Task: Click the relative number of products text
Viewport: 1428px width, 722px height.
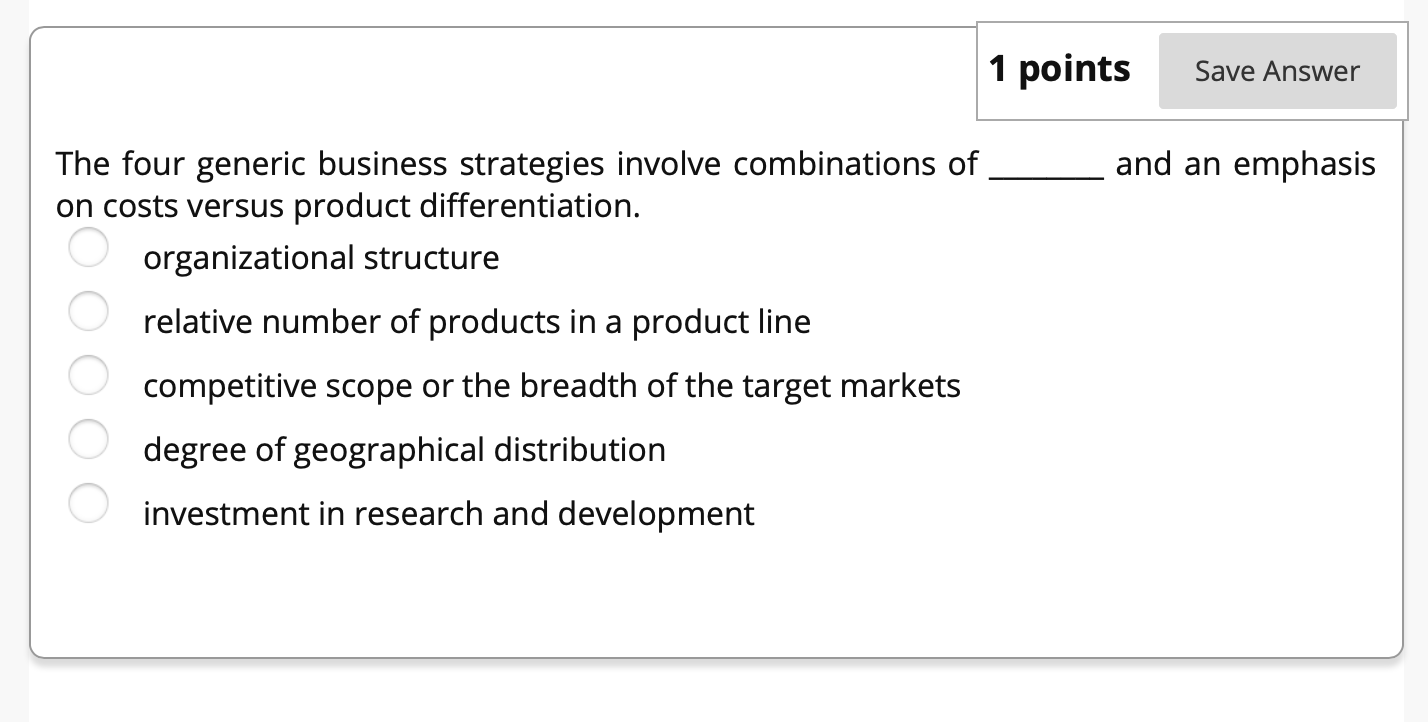Action: 476,321
